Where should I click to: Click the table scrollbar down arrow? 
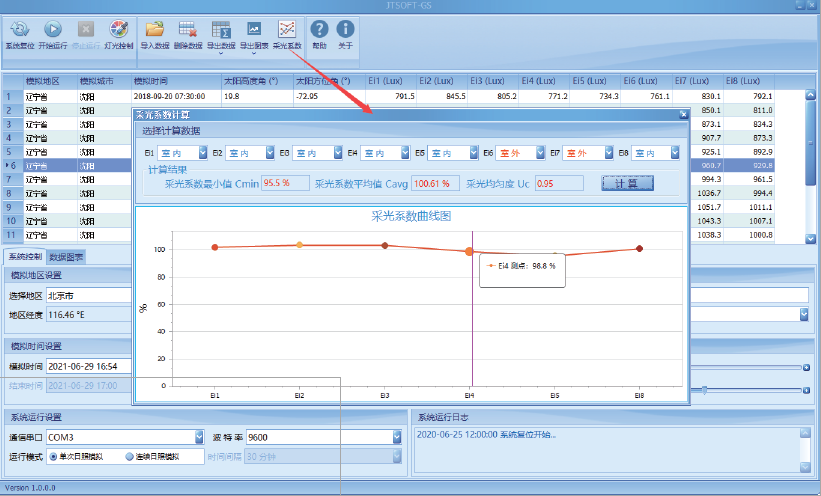pyautogui.click(x=810, y=238)
